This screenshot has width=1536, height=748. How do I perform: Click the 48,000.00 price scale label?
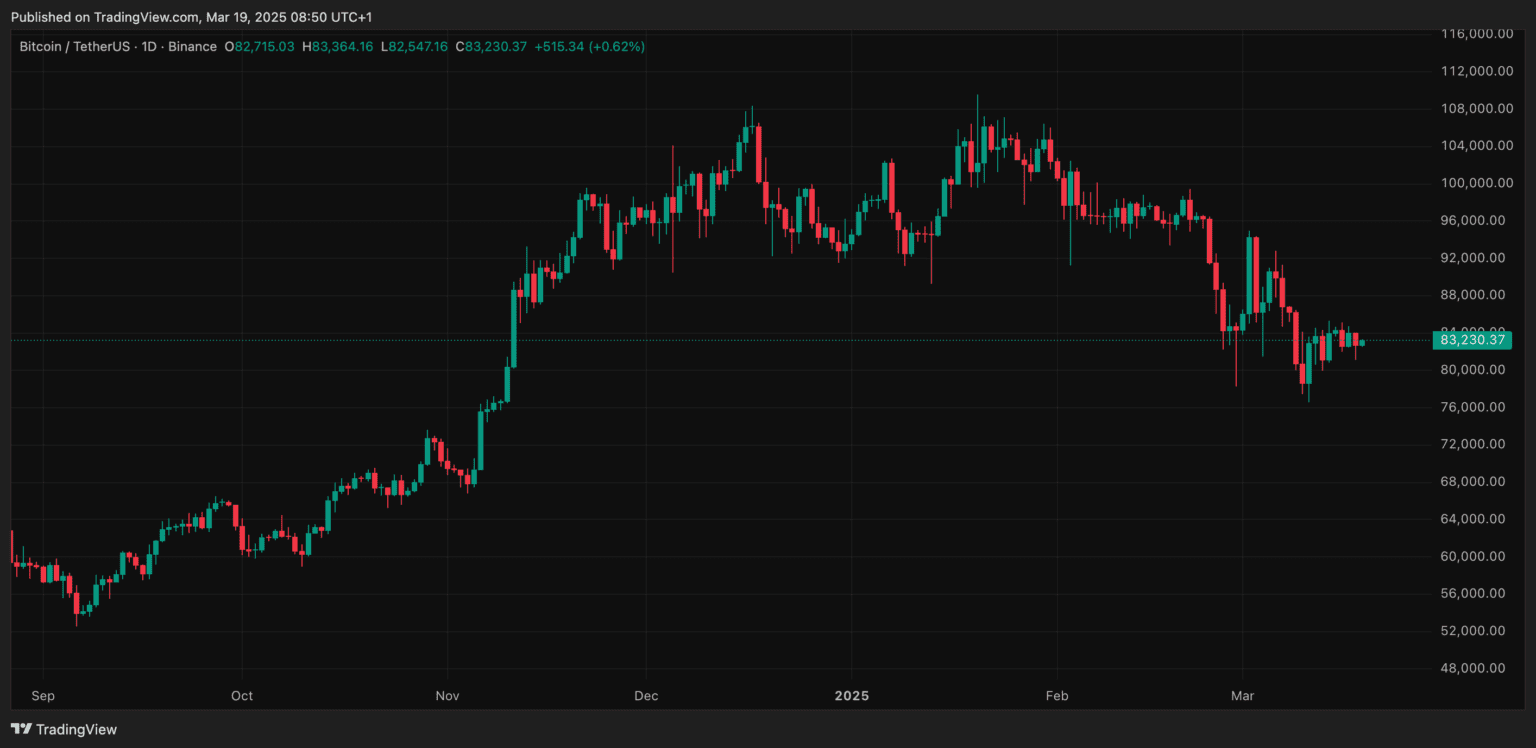[x=1471, y=667]
